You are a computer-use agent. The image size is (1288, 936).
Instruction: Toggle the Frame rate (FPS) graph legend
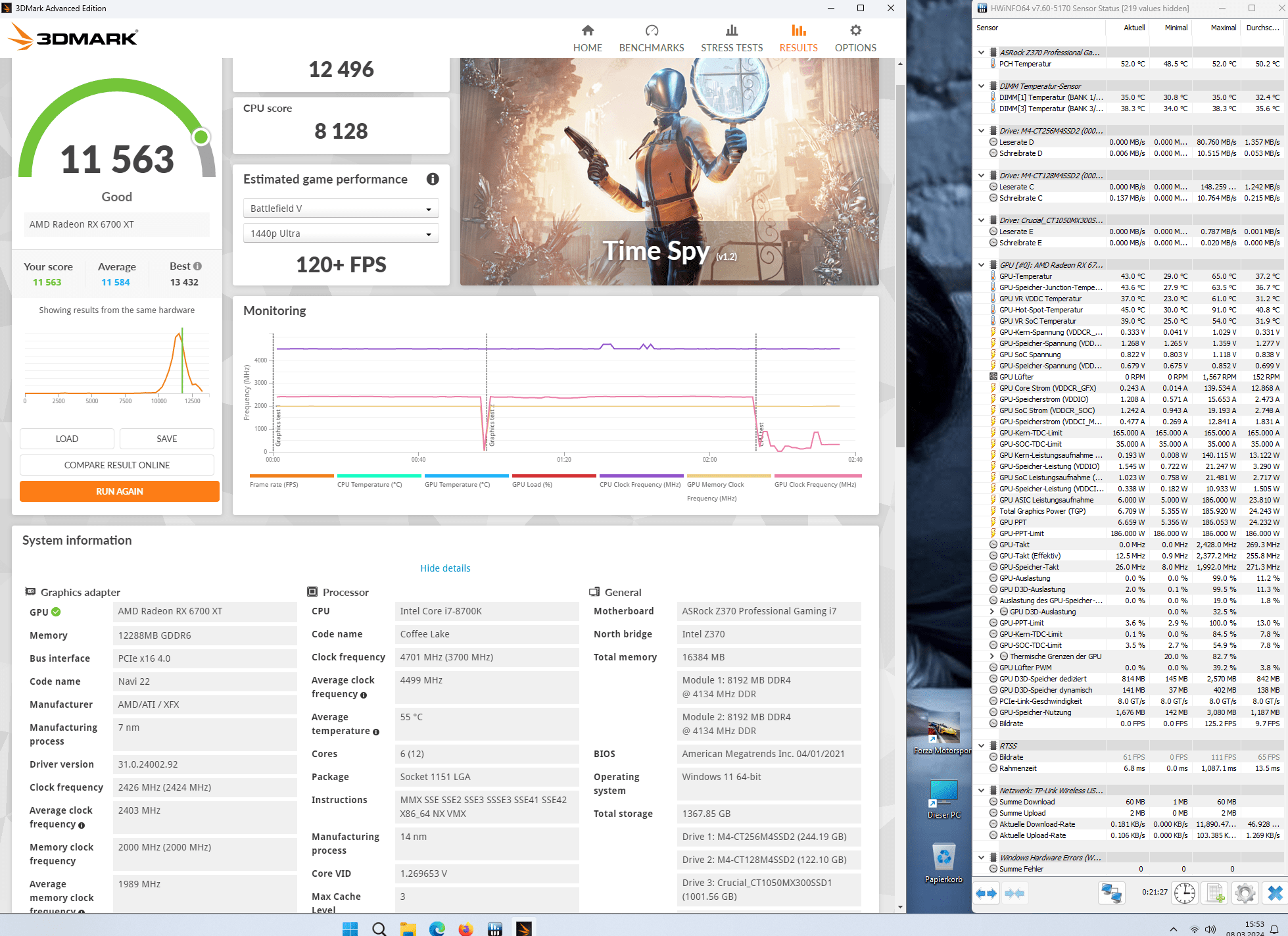tap(292, 481)
